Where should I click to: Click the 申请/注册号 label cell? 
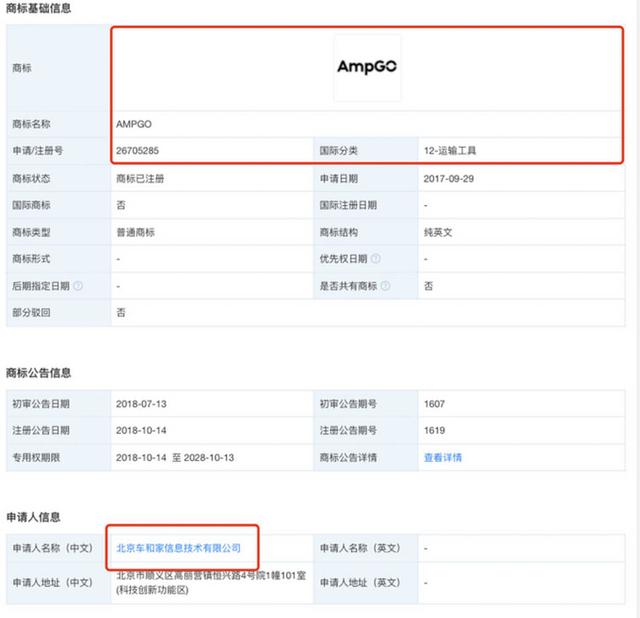point(59,150)
